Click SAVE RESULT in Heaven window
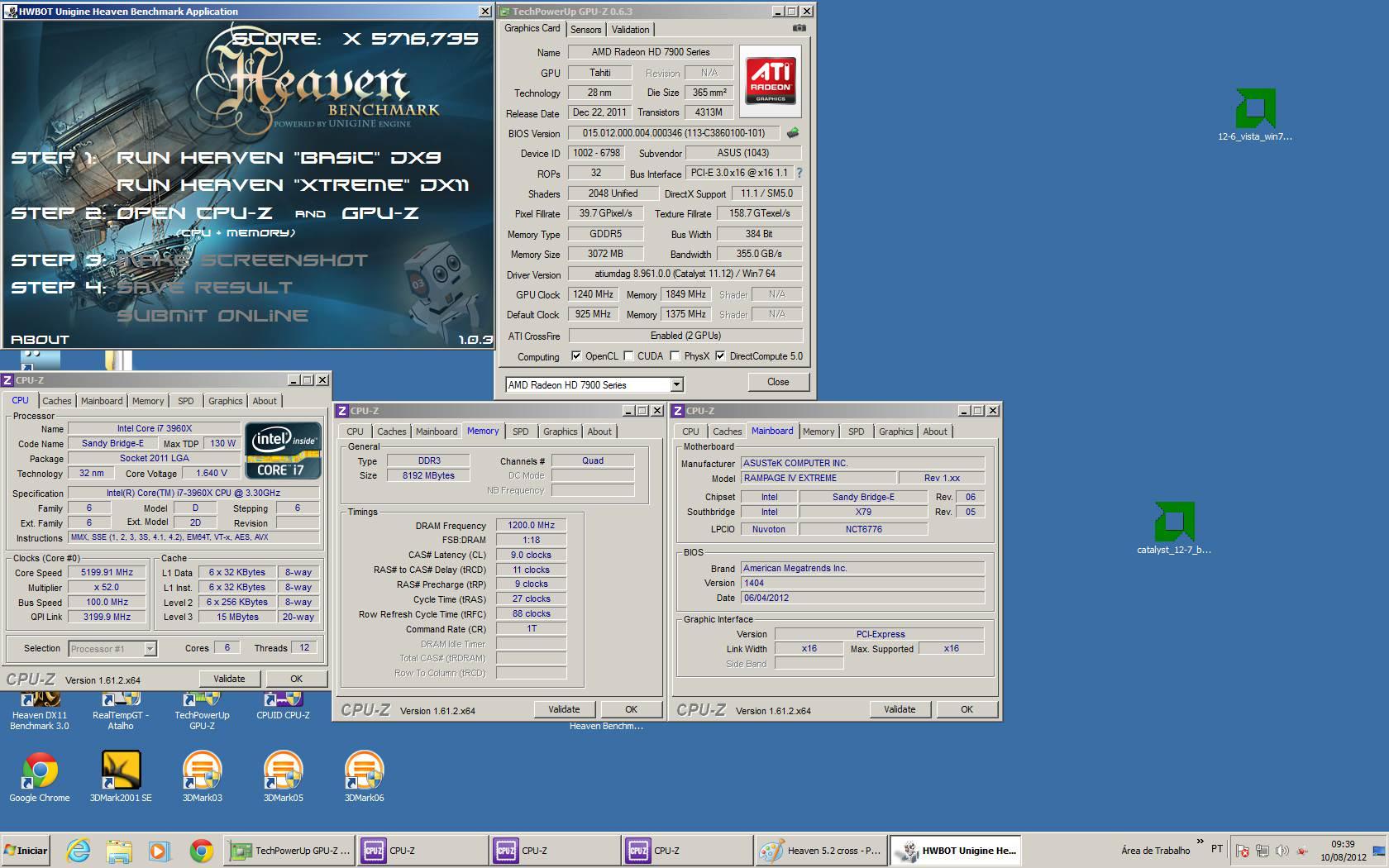This screenshot has width=1389, height=868. click(204, 288)
